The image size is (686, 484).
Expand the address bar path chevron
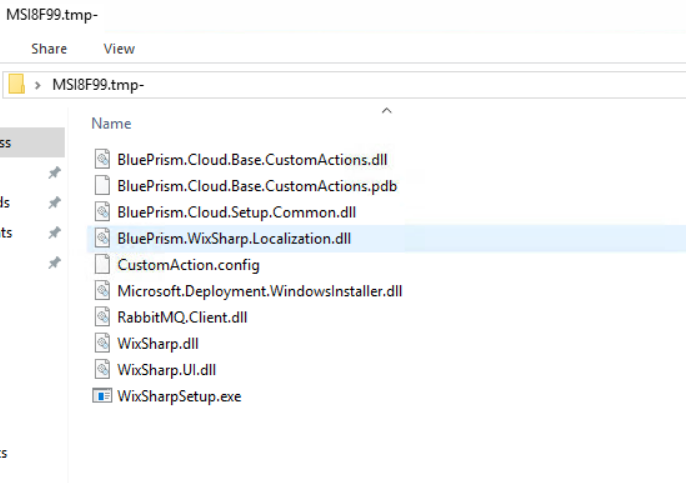pyautogui.click(x=38, y=85)
